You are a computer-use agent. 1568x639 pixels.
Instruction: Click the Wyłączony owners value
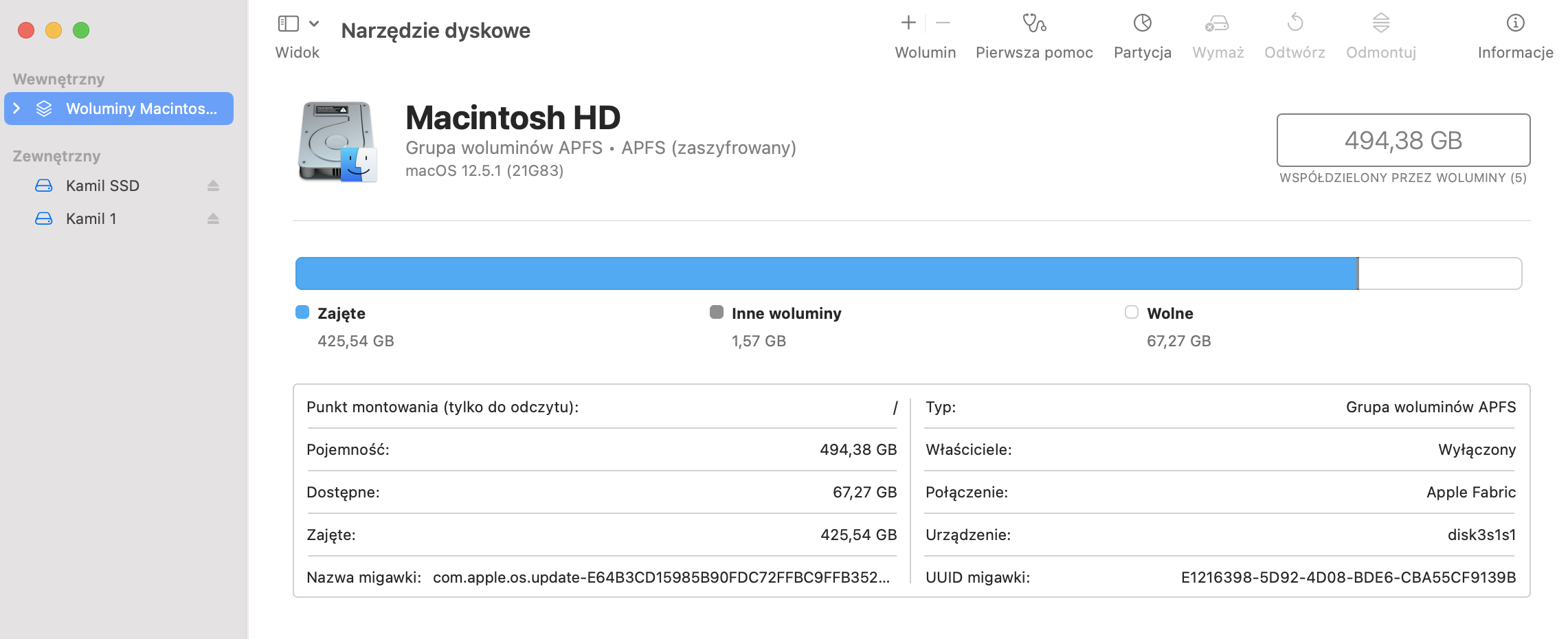[x=1477, y=449]
